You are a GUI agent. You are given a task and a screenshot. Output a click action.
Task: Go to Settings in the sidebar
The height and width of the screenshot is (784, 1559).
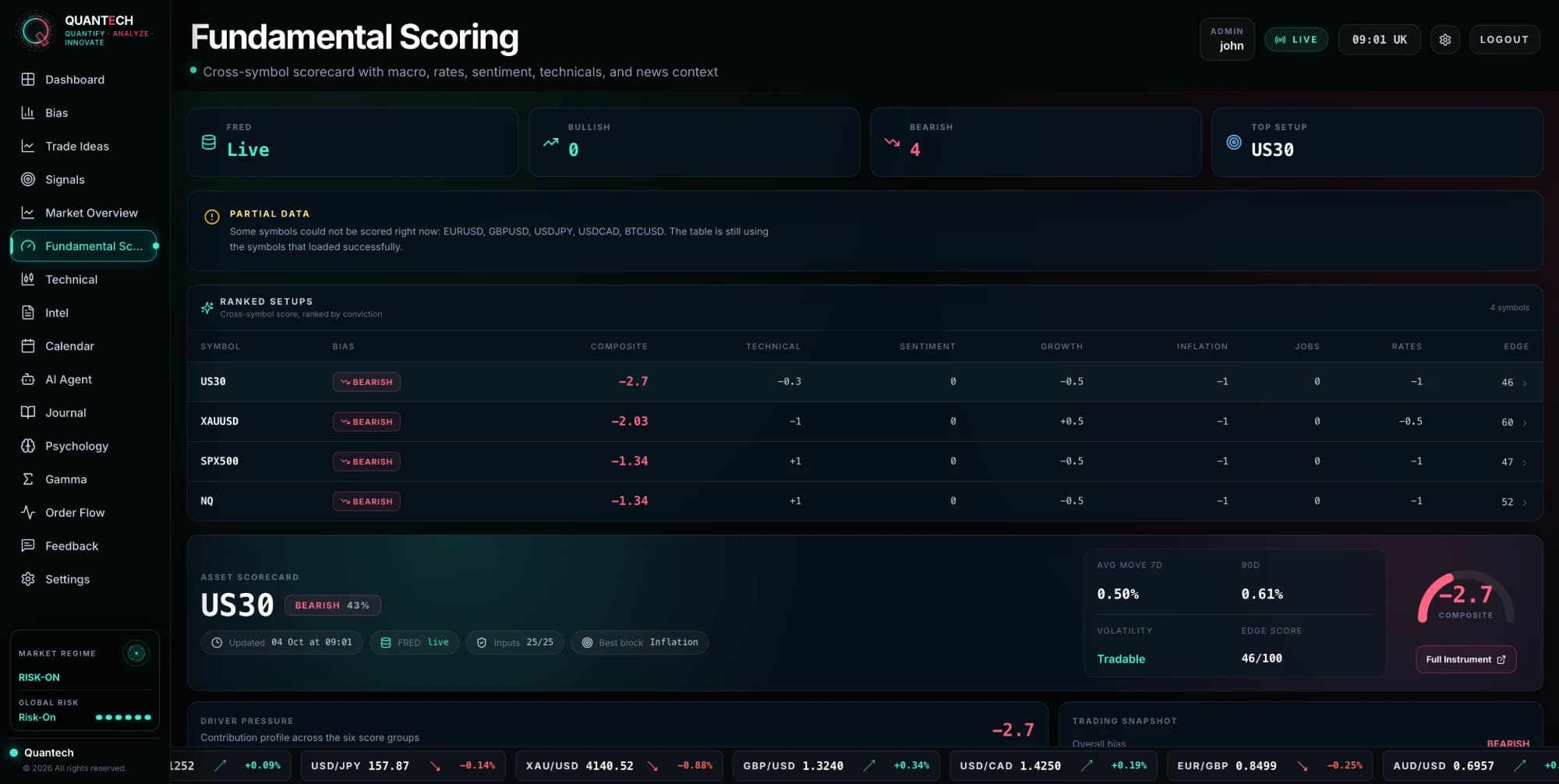tap(83, 579)
